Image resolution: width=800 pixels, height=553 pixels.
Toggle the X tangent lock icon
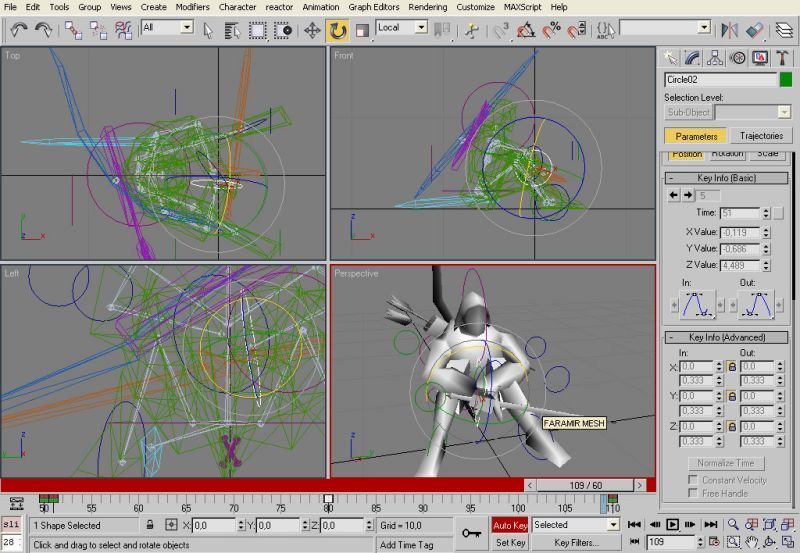(732, 366)
